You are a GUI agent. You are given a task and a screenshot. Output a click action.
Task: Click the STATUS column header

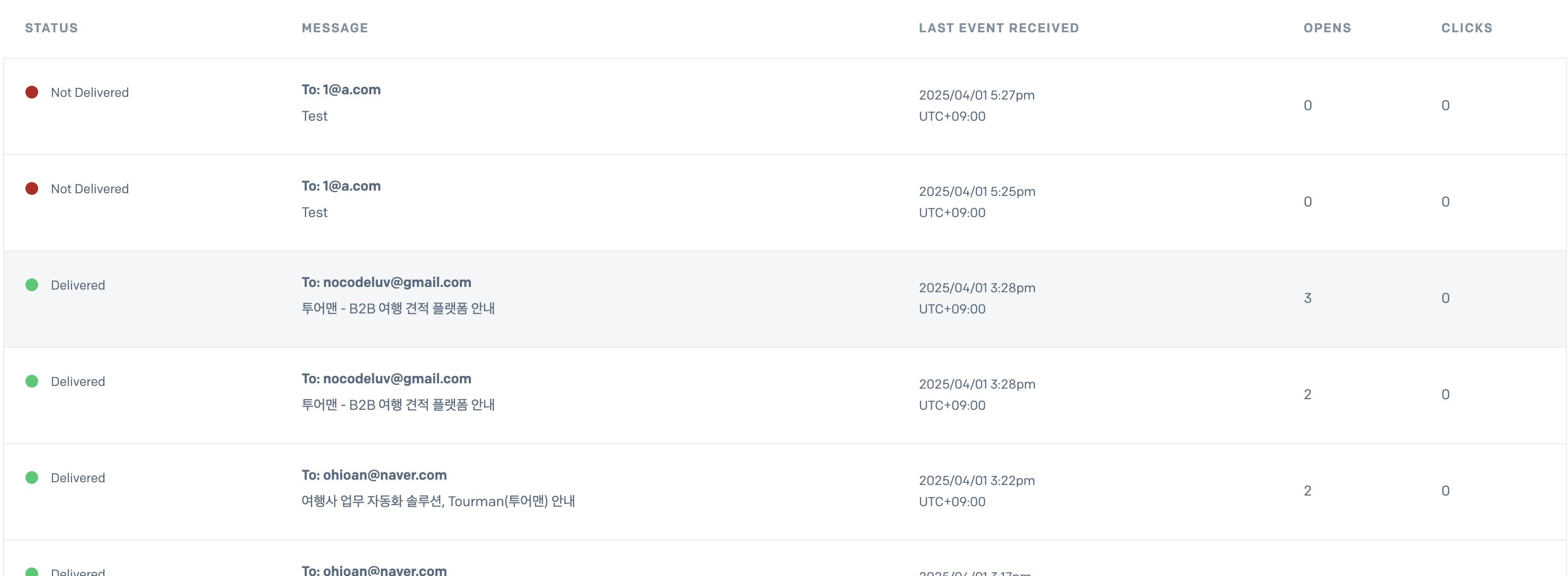coord(51,28)
